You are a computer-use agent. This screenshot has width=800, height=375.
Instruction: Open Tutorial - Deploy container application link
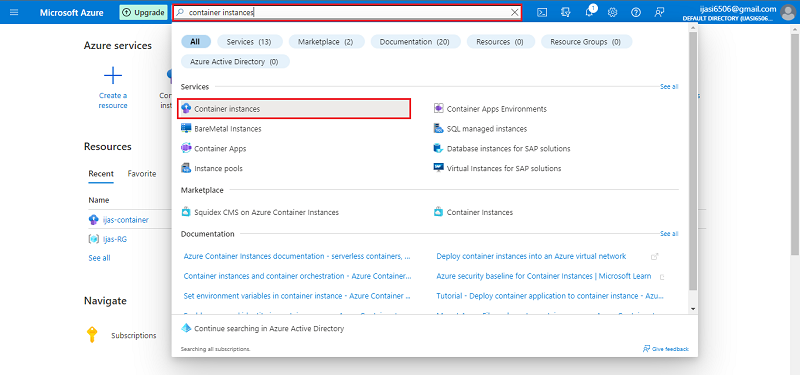pos(550,295)
